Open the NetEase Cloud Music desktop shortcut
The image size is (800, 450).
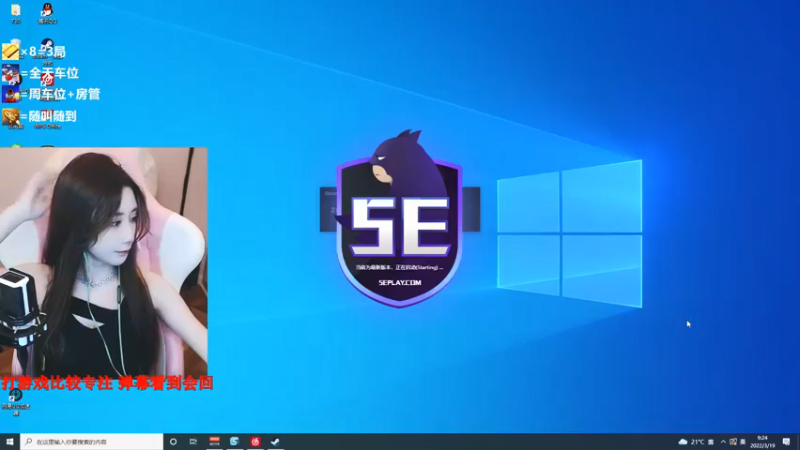pyautogui.click(x=47, y=82)
